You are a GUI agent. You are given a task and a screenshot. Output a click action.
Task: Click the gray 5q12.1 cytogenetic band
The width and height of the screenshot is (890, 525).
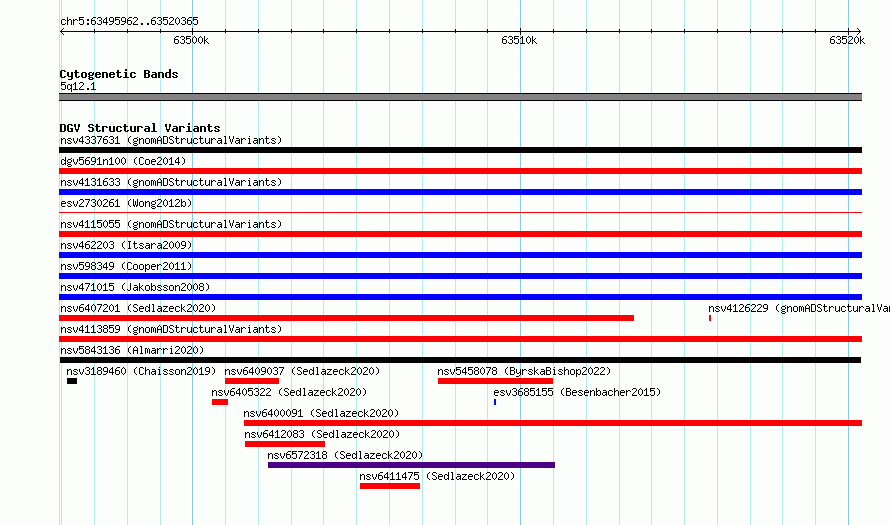(x=460, y=97)
